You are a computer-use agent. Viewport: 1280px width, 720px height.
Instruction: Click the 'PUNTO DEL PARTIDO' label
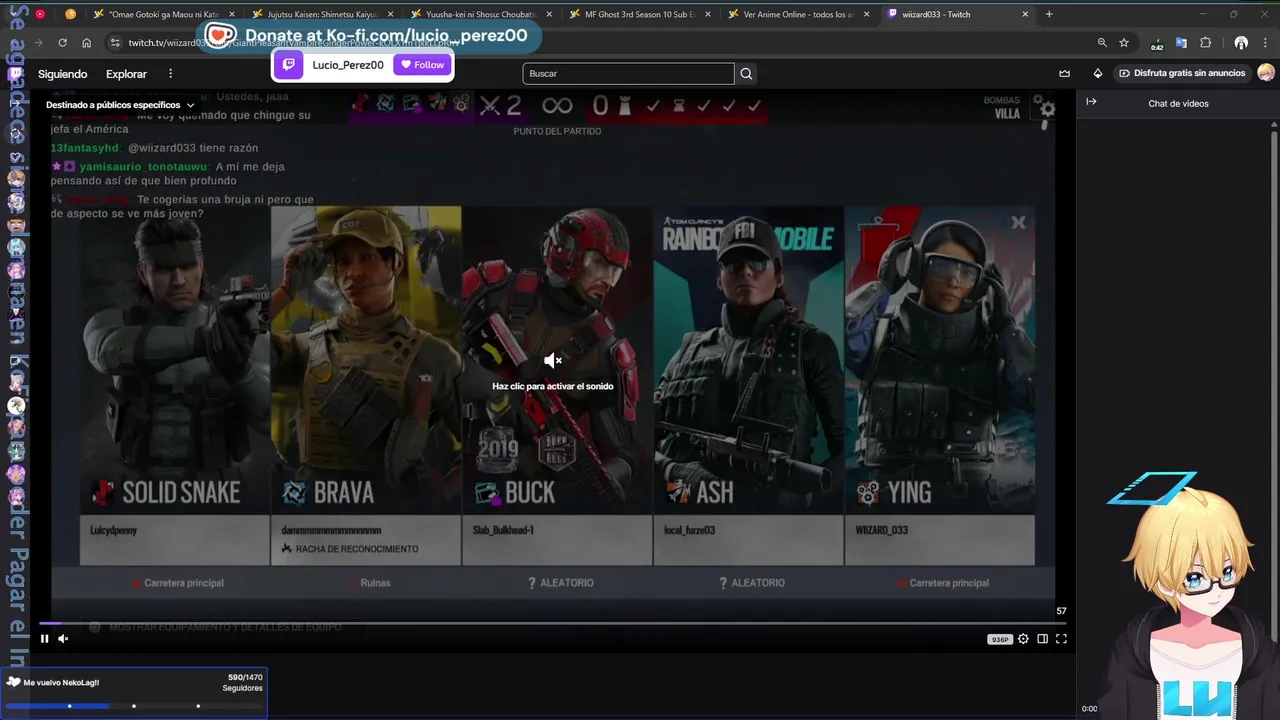click(x=557, y=131)
